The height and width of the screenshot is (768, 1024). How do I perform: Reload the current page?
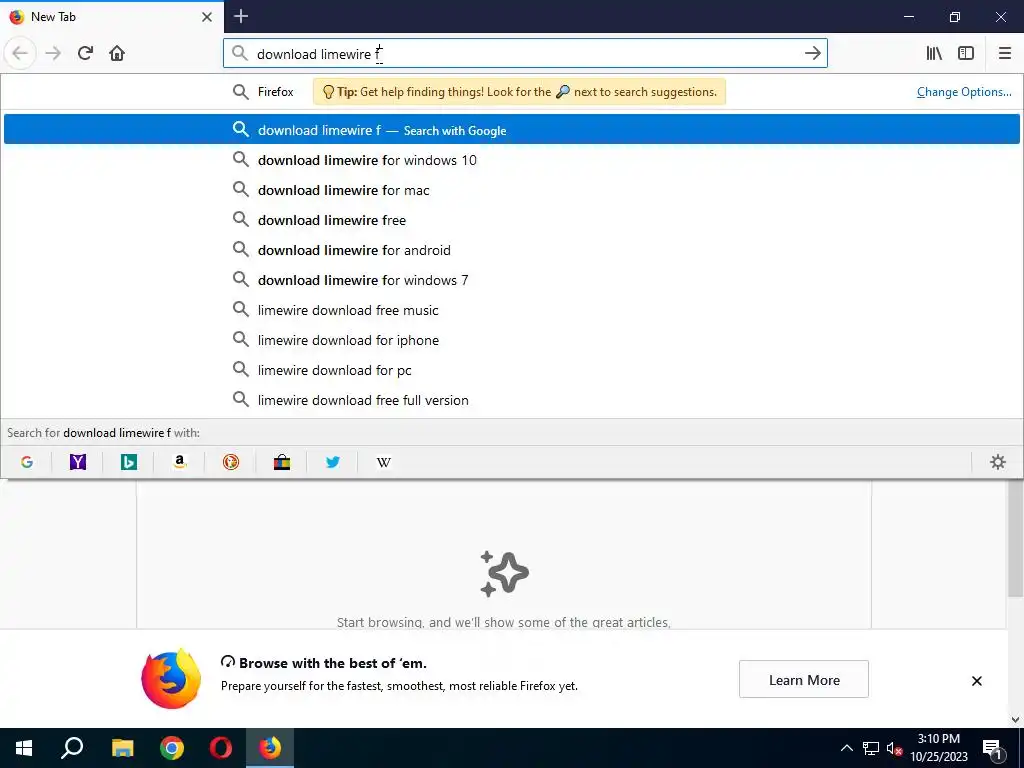85,53
